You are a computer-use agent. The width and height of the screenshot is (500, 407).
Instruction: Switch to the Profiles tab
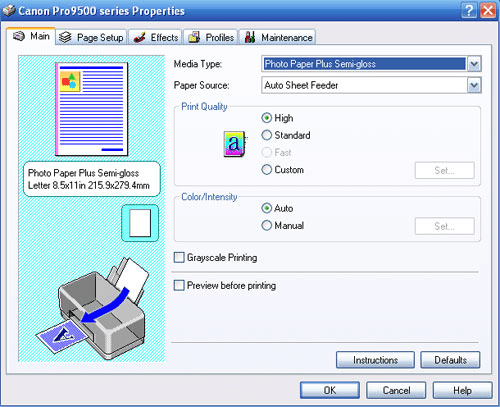tap(211, 37)
